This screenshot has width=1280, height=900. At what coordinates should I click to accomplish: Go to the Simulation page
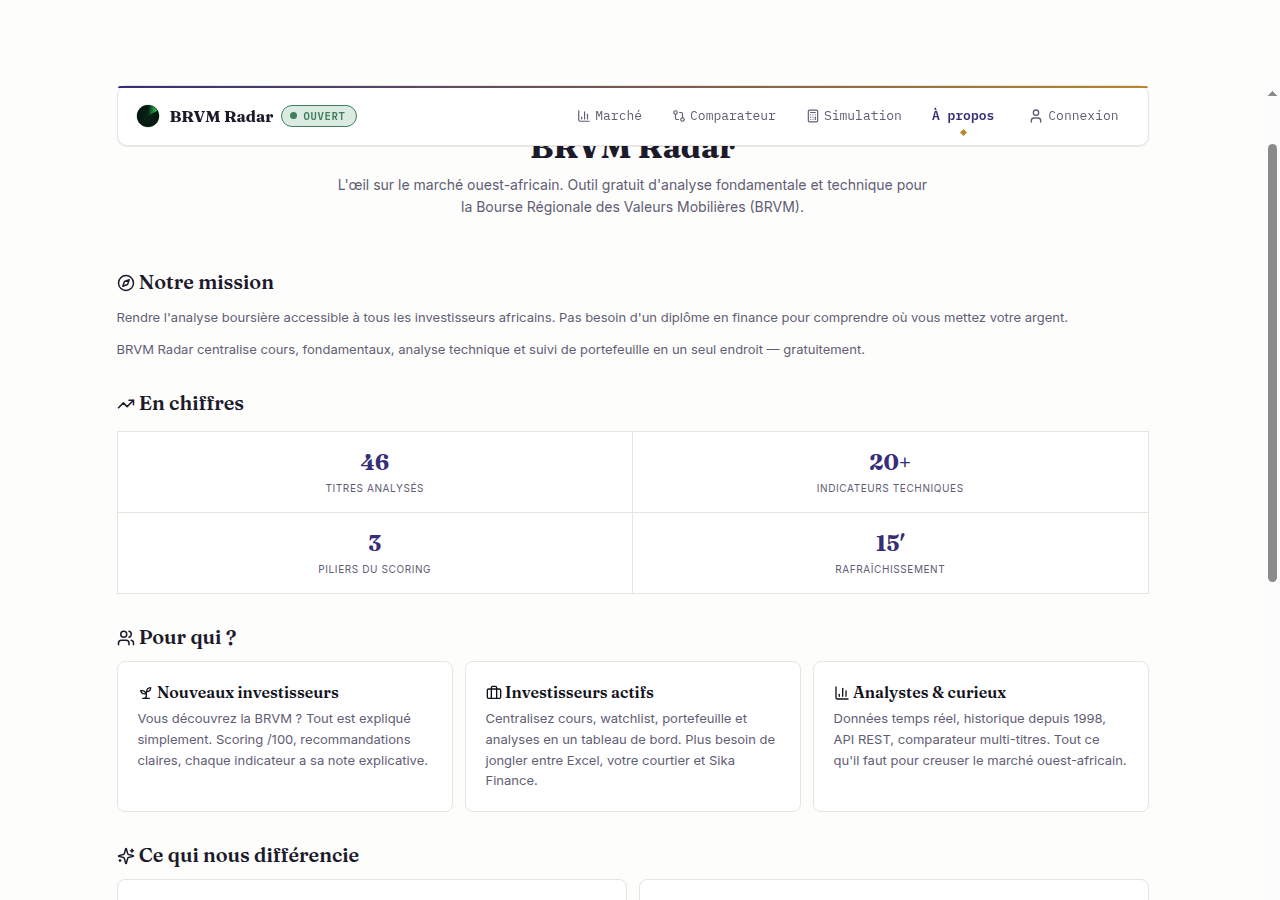pos(854,116)
